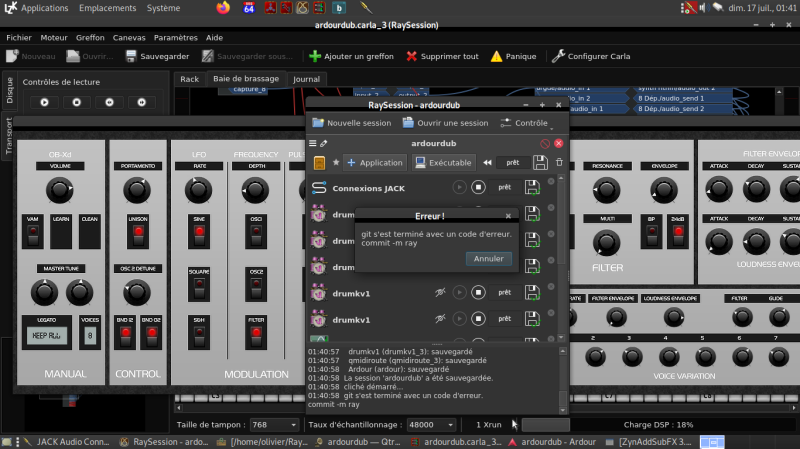
Task: Open the Moteur menu
Action: pyautogui.click(x=54, y=37)
